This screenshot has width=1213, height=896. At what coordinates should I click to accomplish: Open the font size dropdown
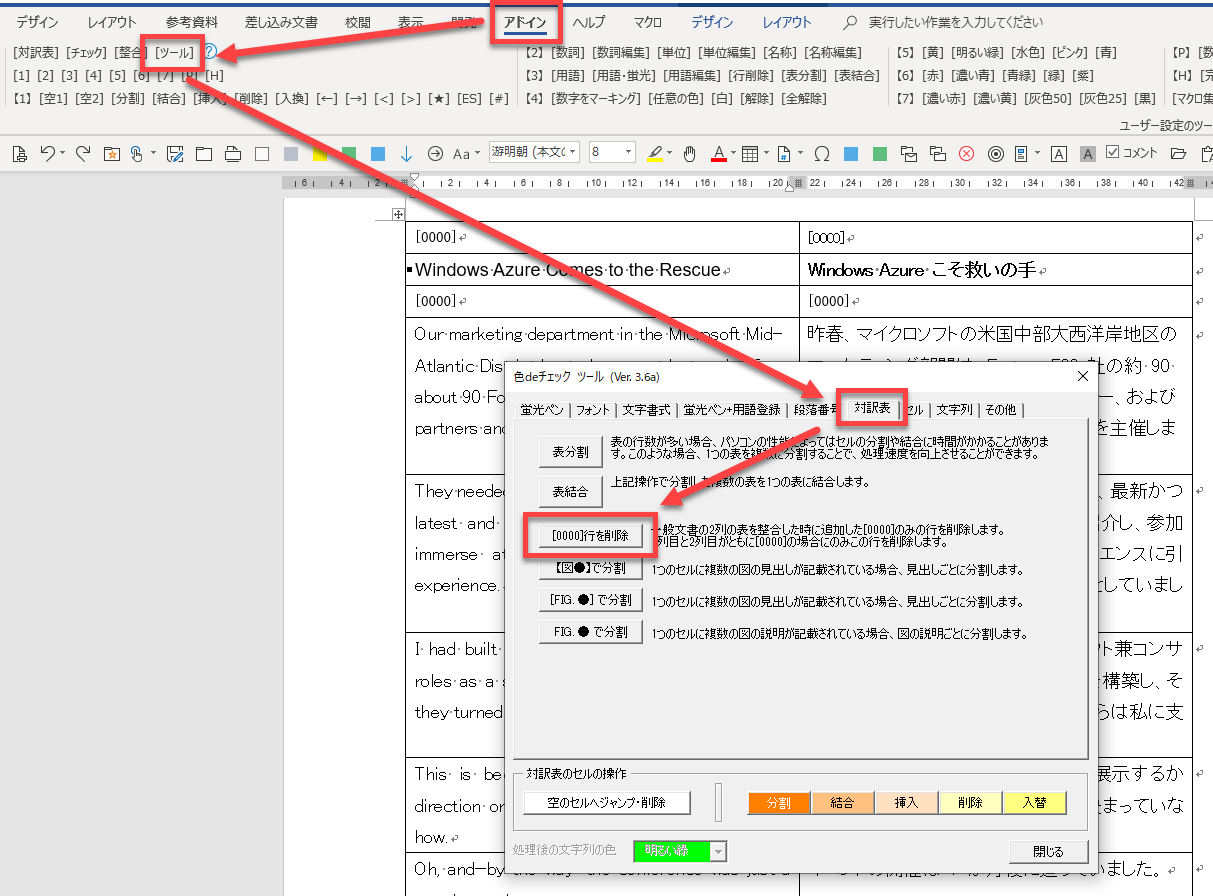point(611,152)
